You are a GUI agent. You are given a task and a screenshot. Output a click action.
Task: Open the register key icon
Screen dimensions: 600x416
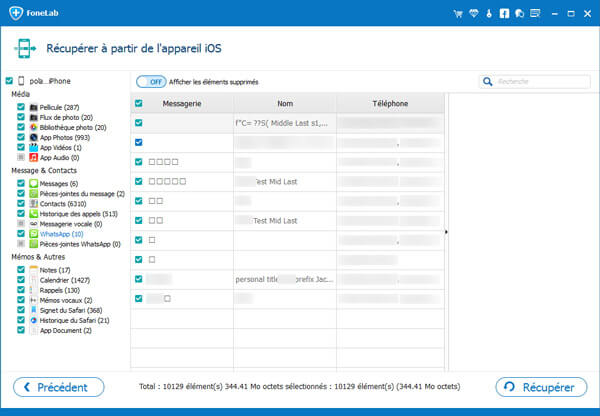pyautogui.click(x=489, y=13)
